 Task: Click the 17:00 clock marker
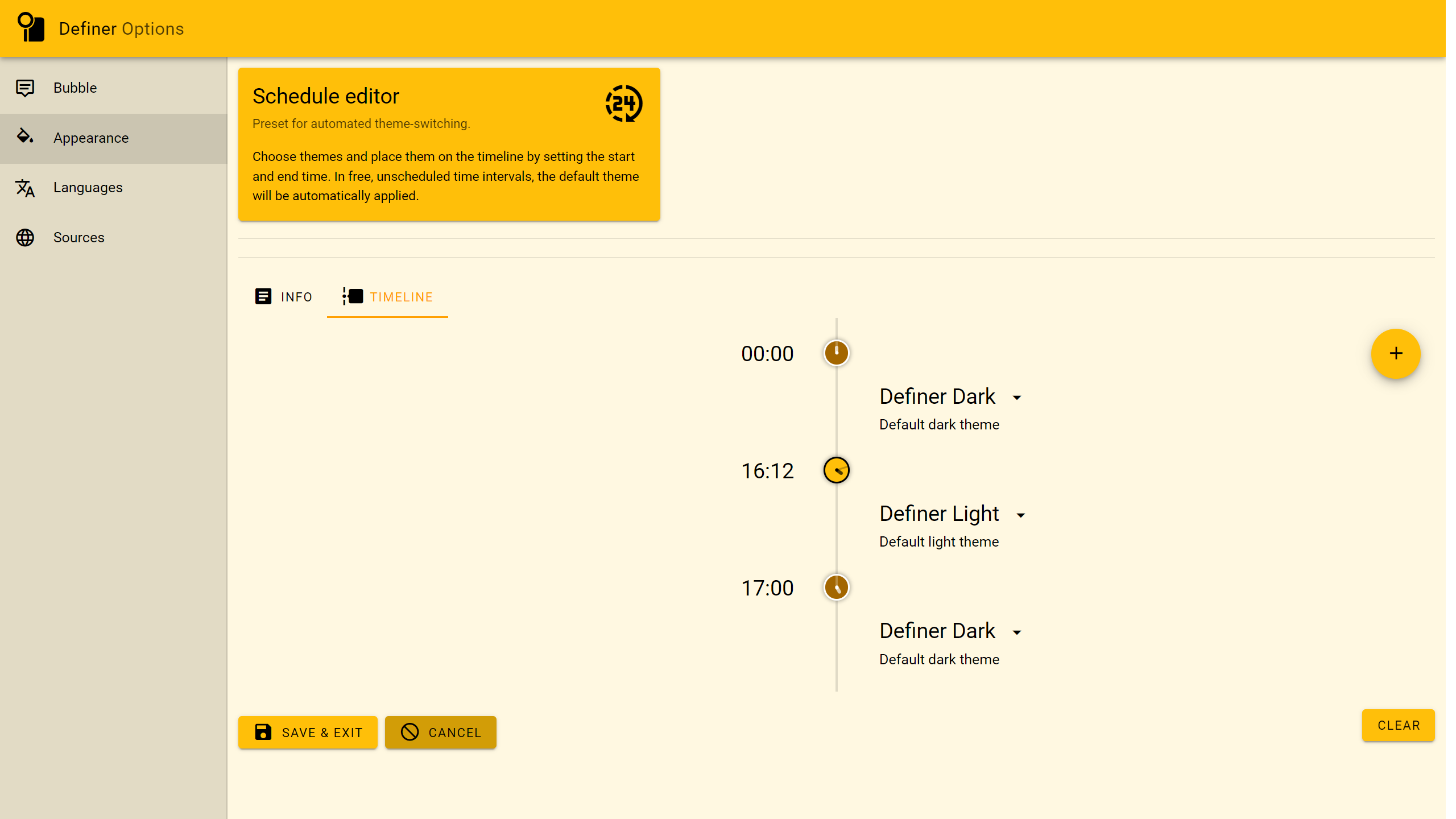pyautogui.click(x=836, y=588)
